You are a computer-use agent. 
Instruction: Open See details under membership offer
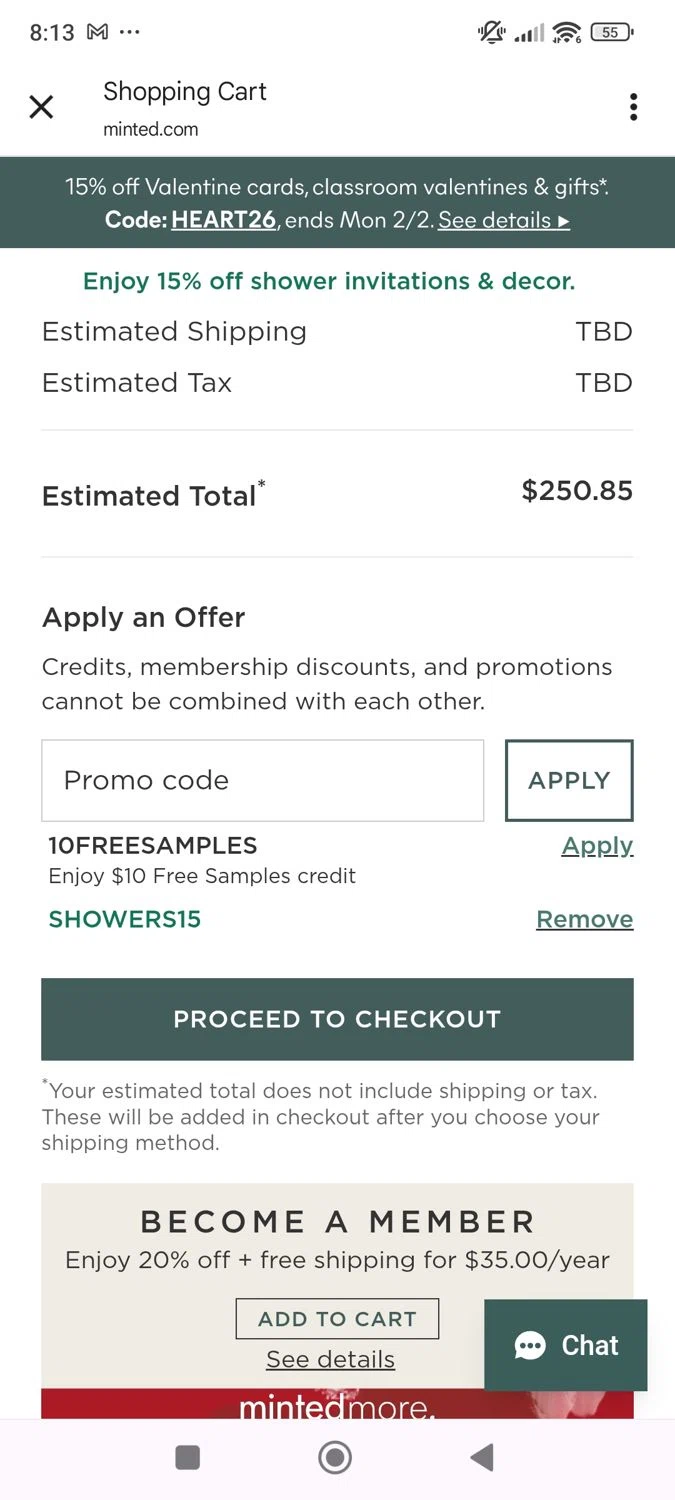point(330,1359)
